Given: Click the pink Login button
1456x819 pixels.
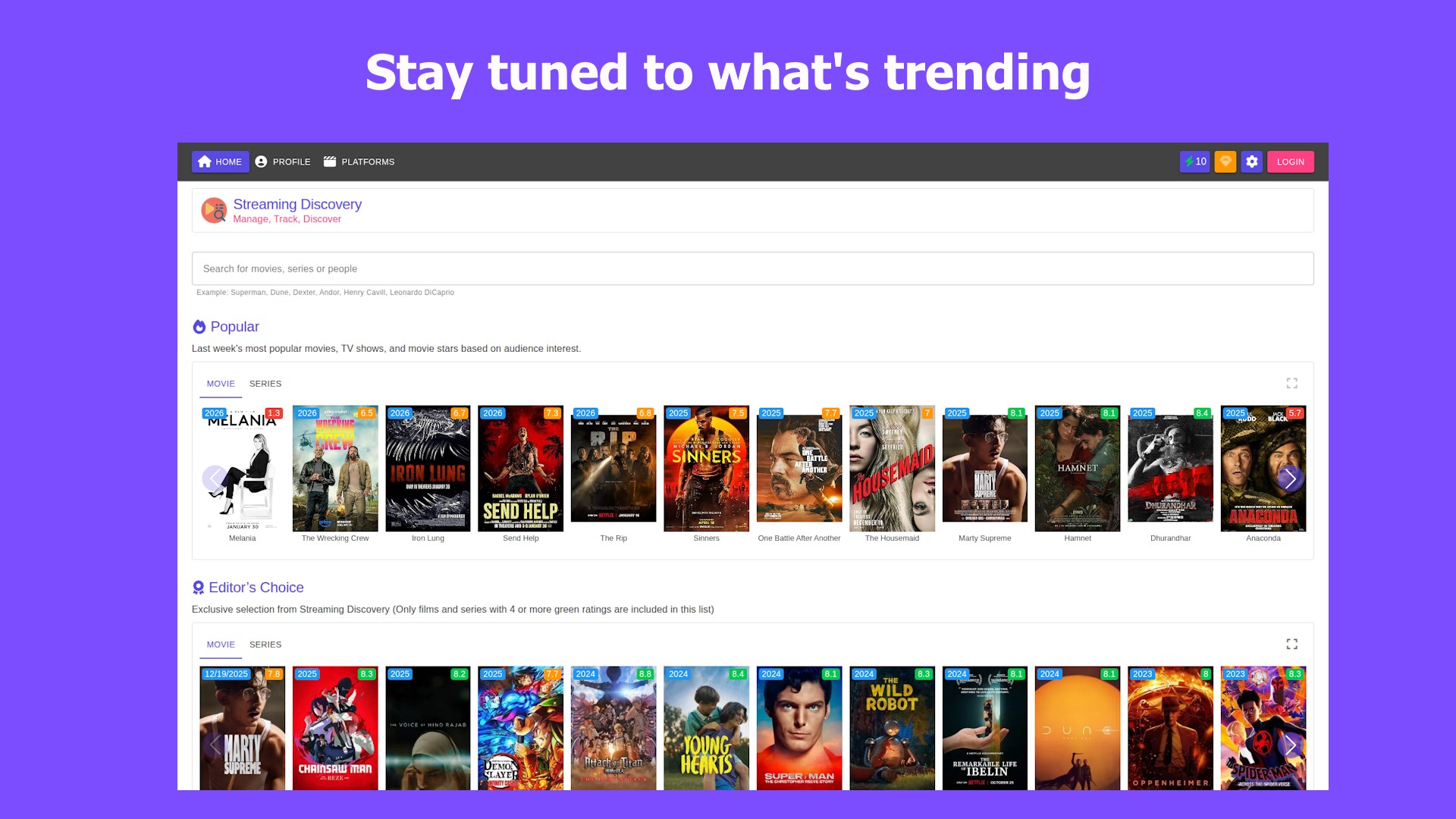Looking at the screenshot, I should click(1291, 162).
